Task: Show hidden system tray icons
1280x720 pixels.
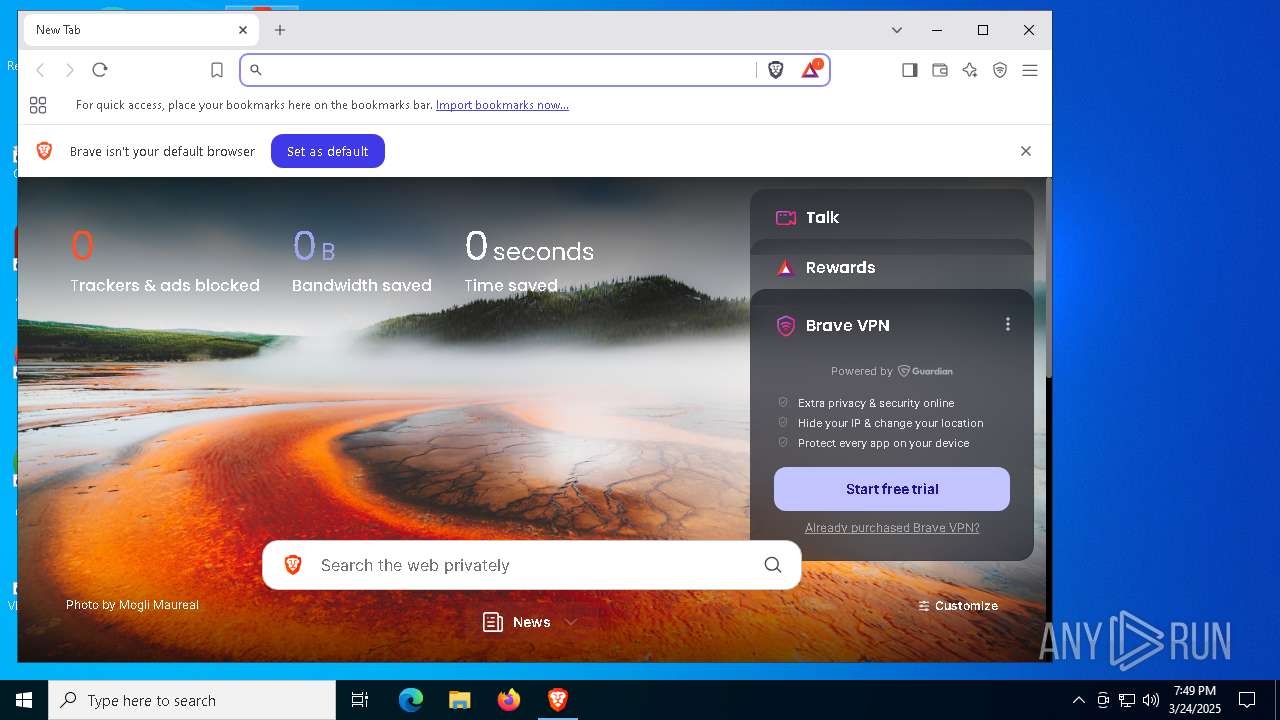Action: (1078, 700)
